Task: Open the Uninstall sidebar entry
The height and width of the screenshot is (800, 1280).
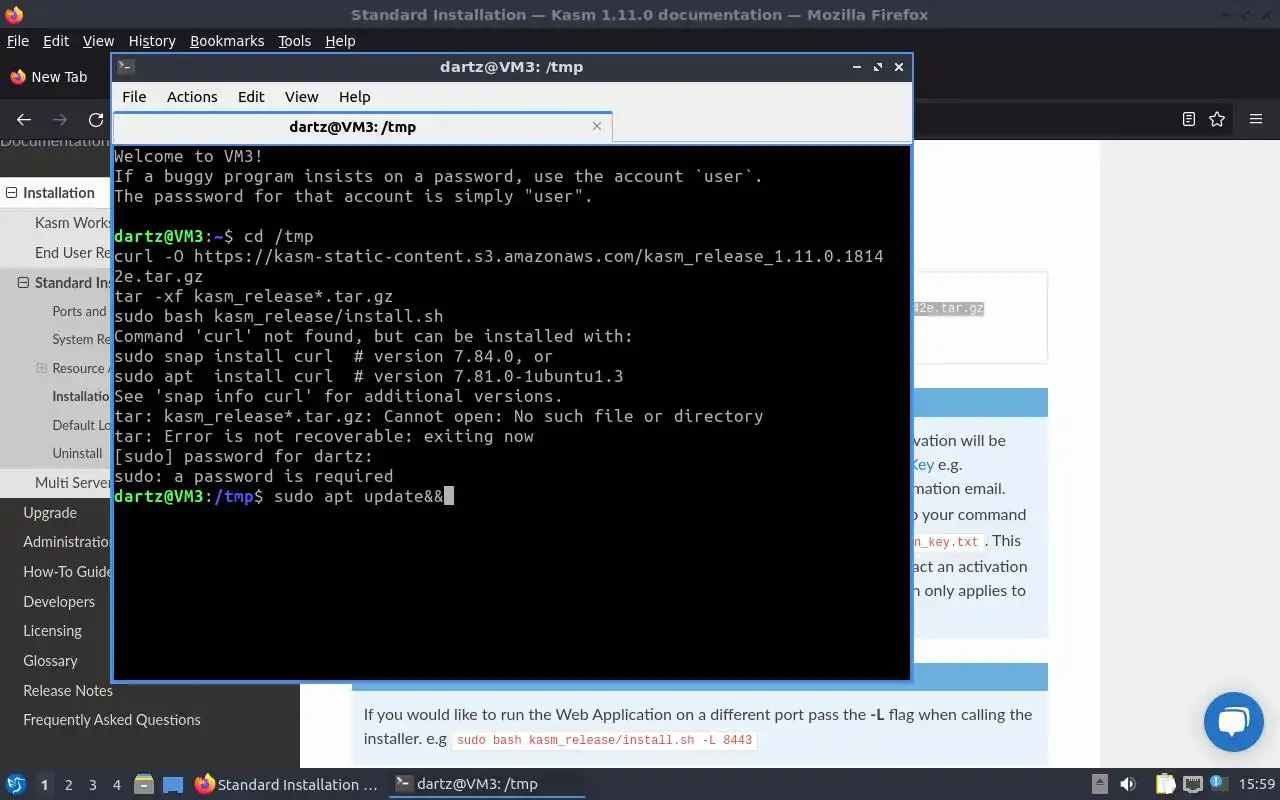Action: tap(77, 453)
